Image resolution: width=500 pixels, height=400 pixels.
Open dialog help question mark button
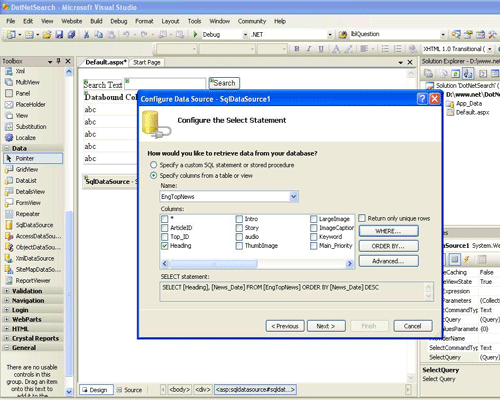(422, 99)
